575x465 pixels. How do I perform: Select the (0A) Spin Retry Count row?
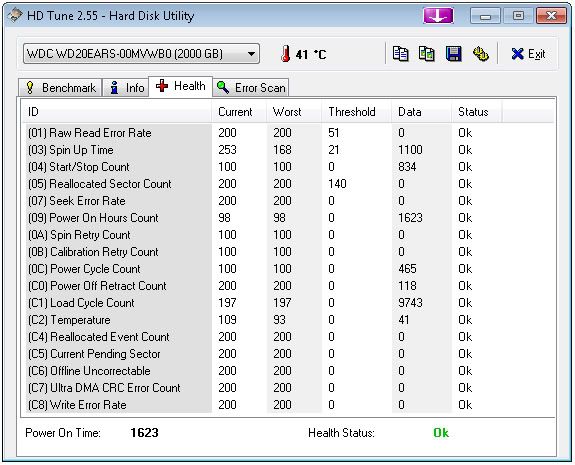coord(264,235)
